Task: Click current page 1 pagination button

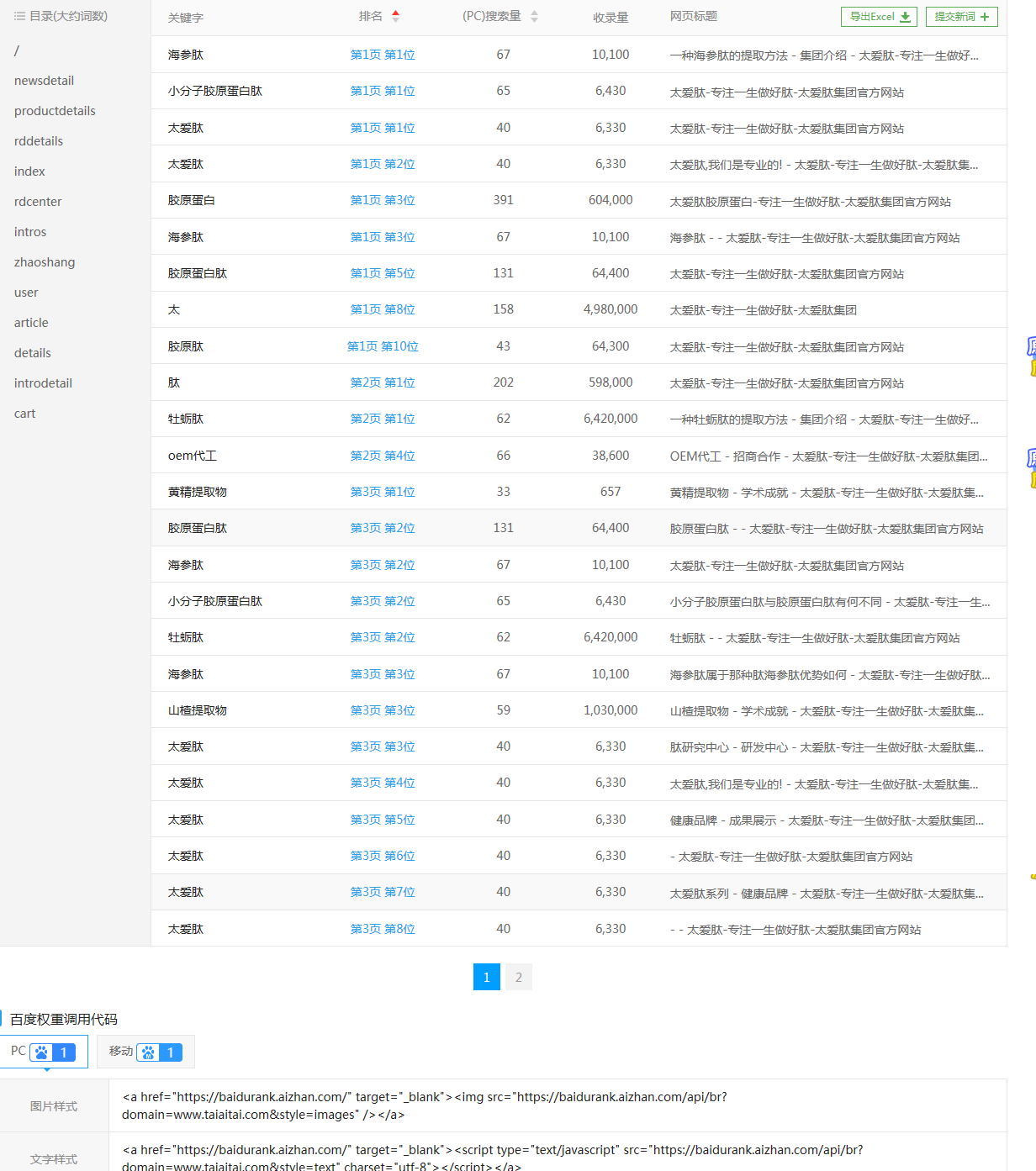Action: pyautogui.click(x=487, y=977)
